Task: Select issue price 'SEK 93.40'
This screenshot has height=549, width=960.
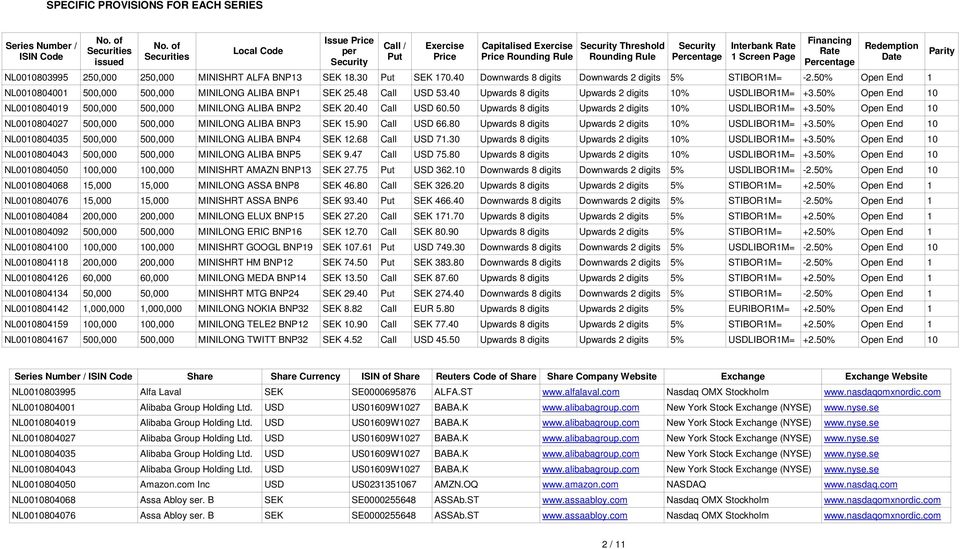Action: (345, 201)
